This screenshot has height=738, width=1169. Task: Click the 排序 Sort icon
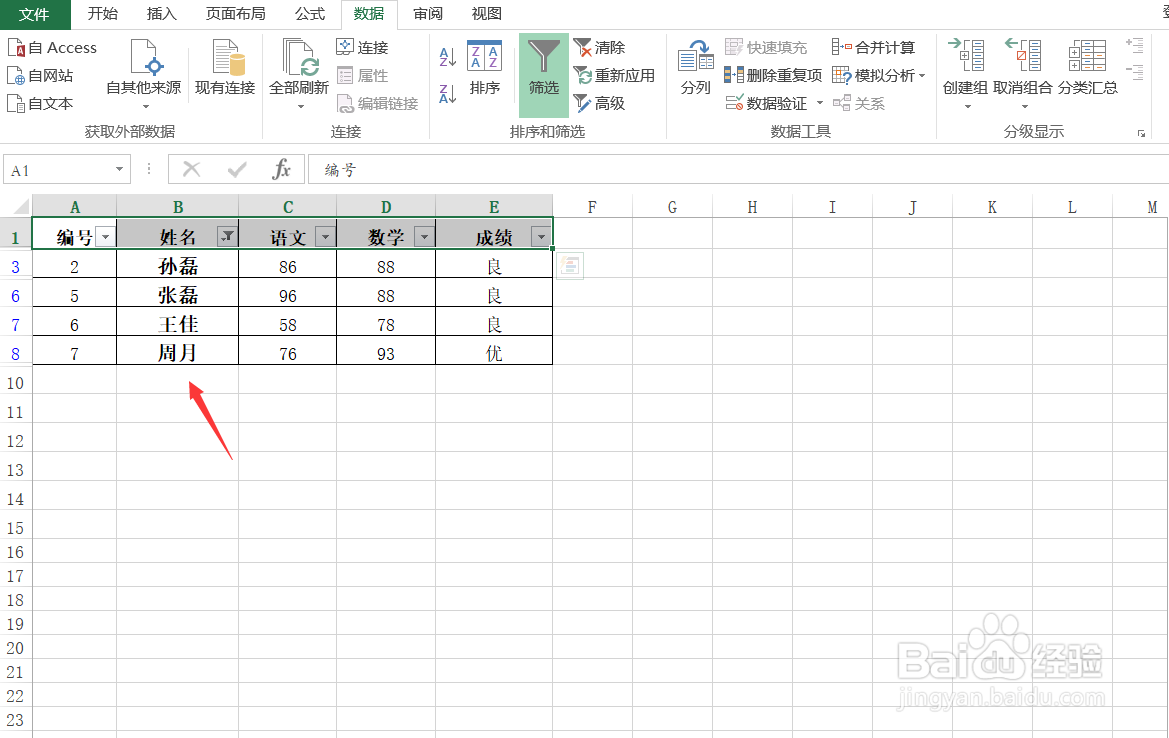click(x=484, y=70)
